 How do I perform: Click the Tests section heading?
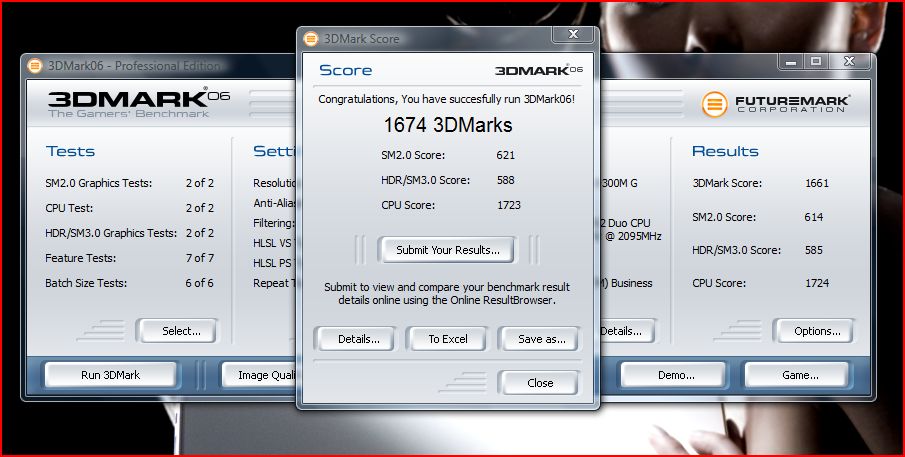70,151
